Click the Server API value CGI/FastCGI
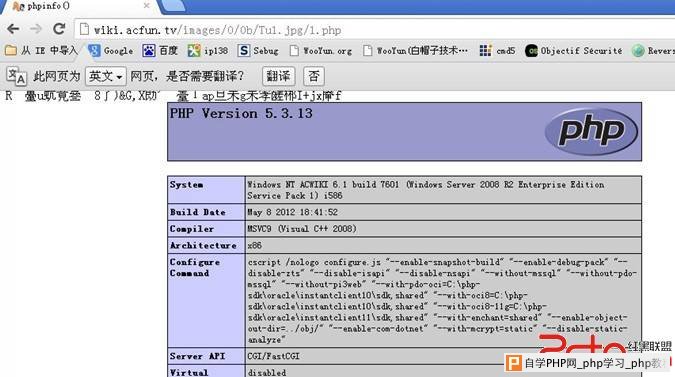 pos(273,356)
